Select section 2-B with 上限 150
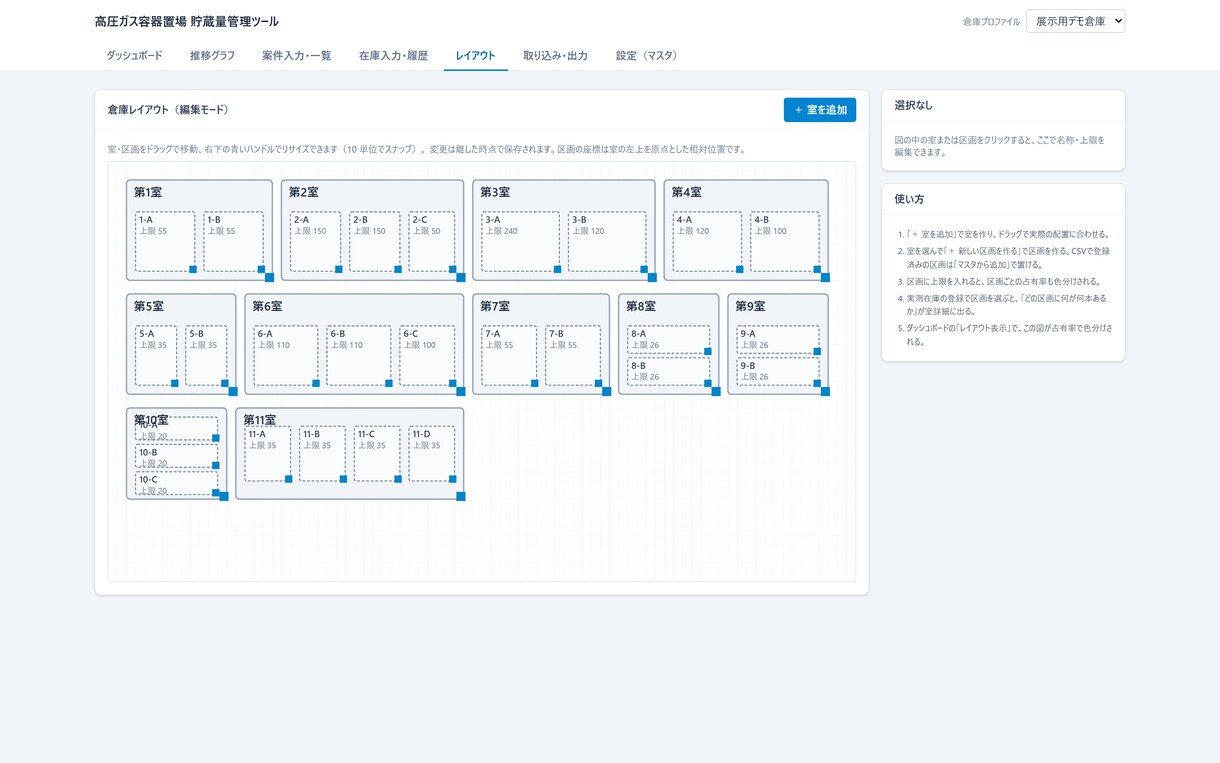 click(375, 241)
